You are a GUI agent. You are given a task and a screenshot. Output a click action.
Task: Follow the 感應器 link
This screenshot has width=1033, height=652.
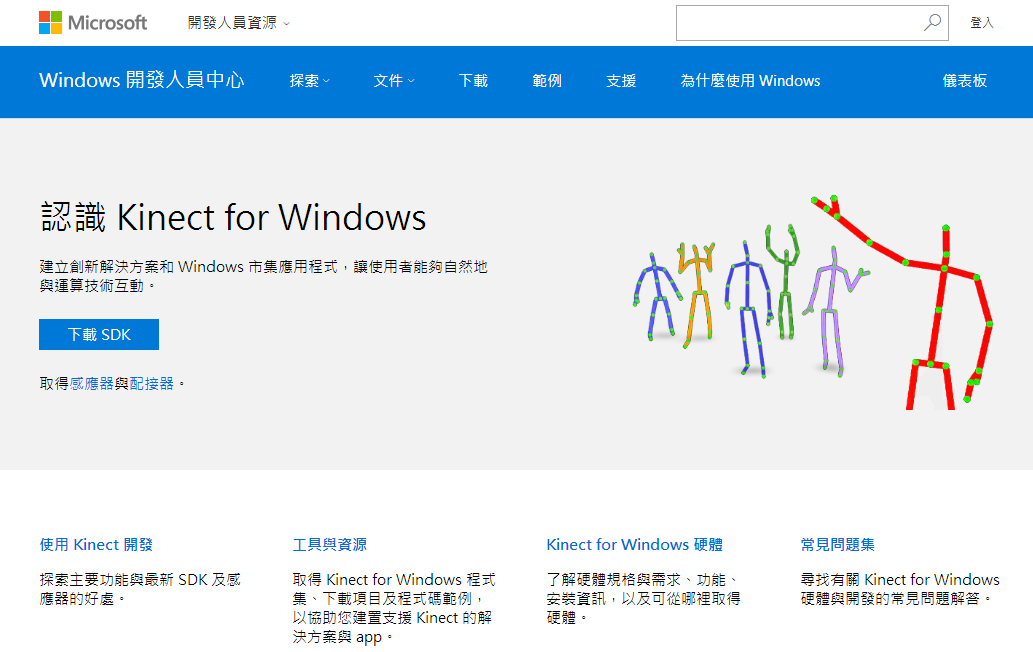coord(92,383)
